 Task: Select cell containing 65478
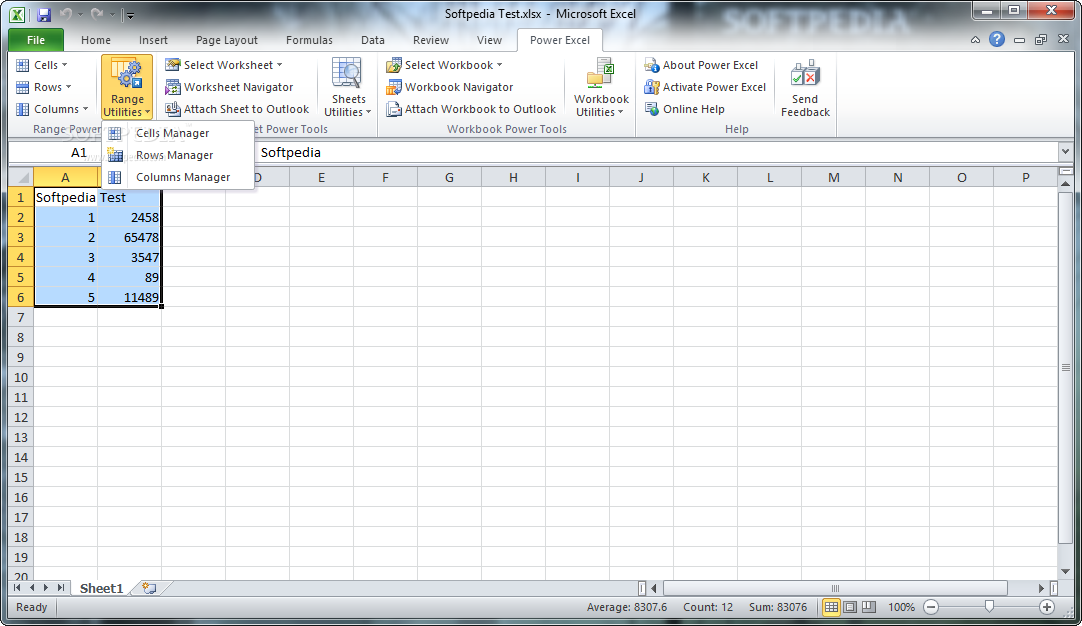tap(130, 237)
